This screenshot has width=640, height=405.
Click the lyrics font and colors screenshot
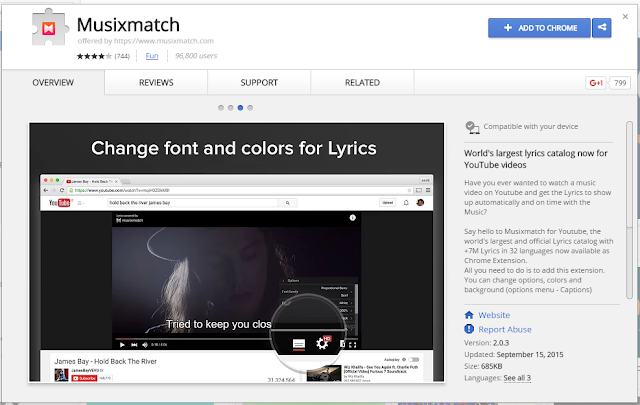[x=236, y=252]
